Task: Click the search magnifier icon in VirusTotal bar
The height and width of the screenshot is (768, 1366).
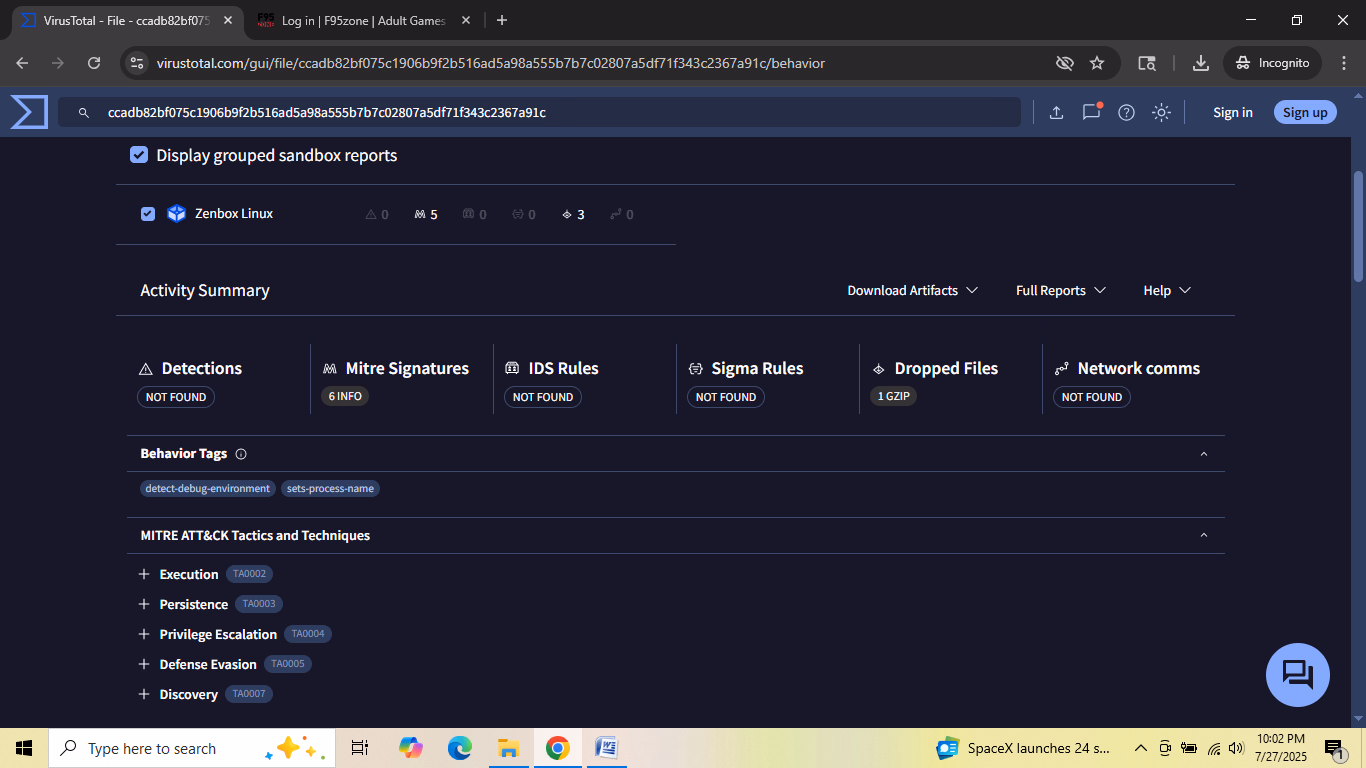Action: pyautogui.click(x=85, y=113)
